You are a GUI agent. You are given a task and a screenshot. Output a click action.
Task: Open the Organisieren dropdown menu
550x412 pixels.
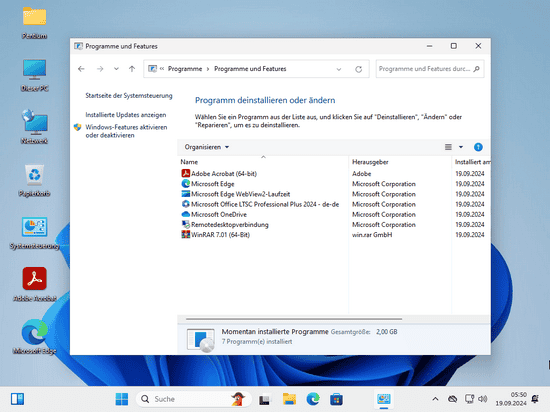207,147
